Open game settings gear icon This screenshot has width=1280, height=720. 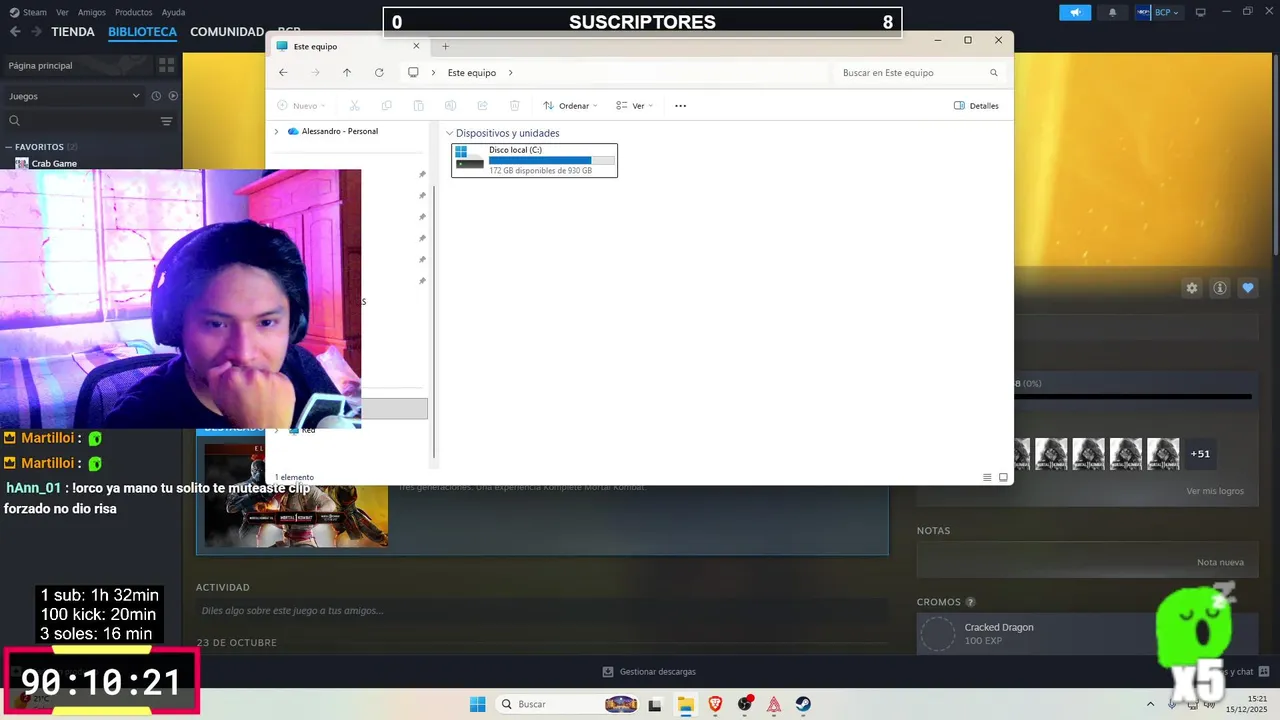click(x=1192, y=288)
